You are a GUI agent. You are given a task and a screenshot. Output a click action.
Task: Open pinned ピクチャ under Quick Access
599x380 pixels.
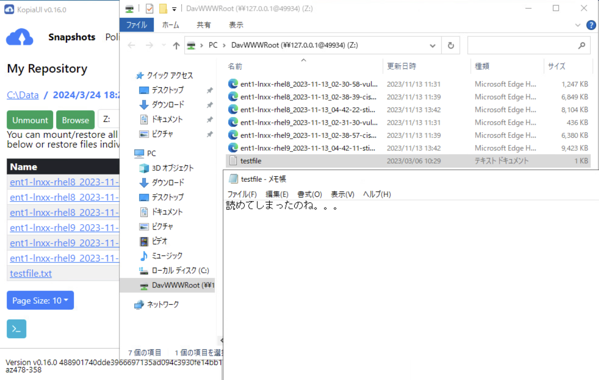pos(156,134)
